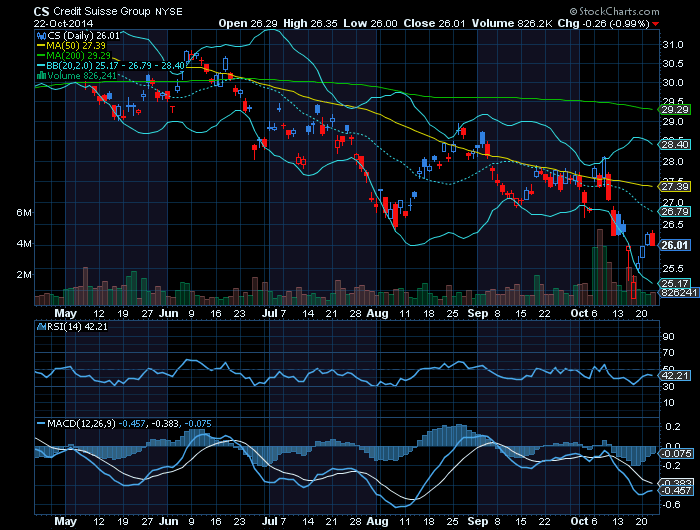Click the line marker before MACD(12,26,9)
This screenshot has height=530, width=700.
pyautogui.click(x=41, y=423)
